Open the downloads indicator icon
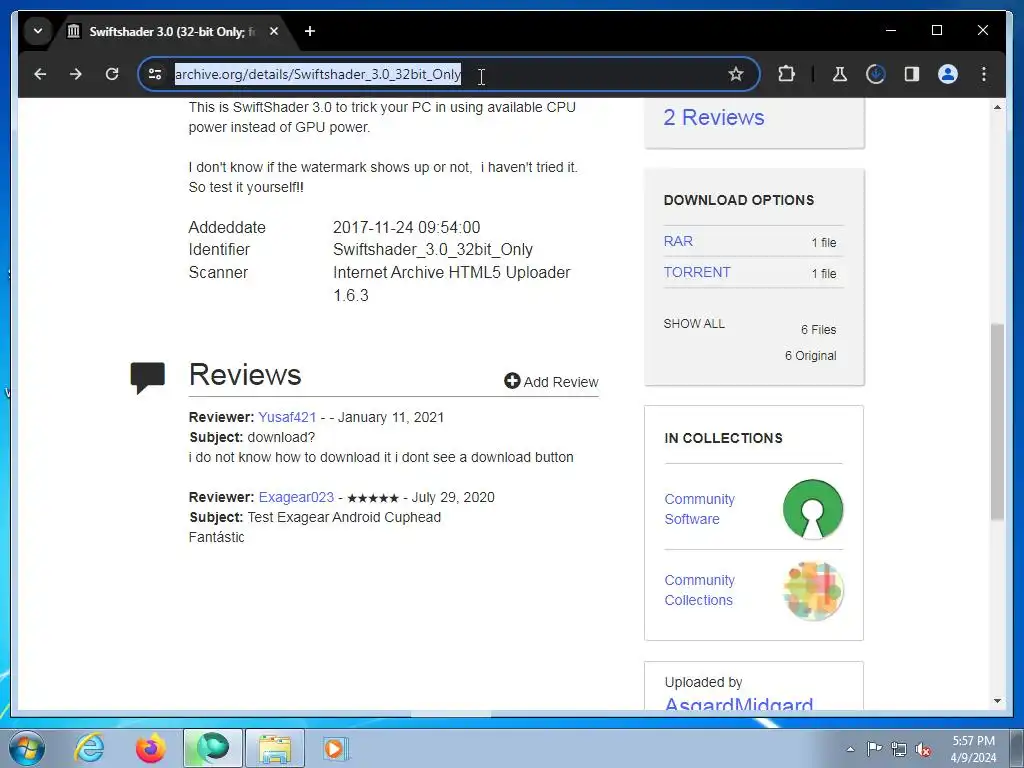 pyautogui.click(x=875, y=74)
